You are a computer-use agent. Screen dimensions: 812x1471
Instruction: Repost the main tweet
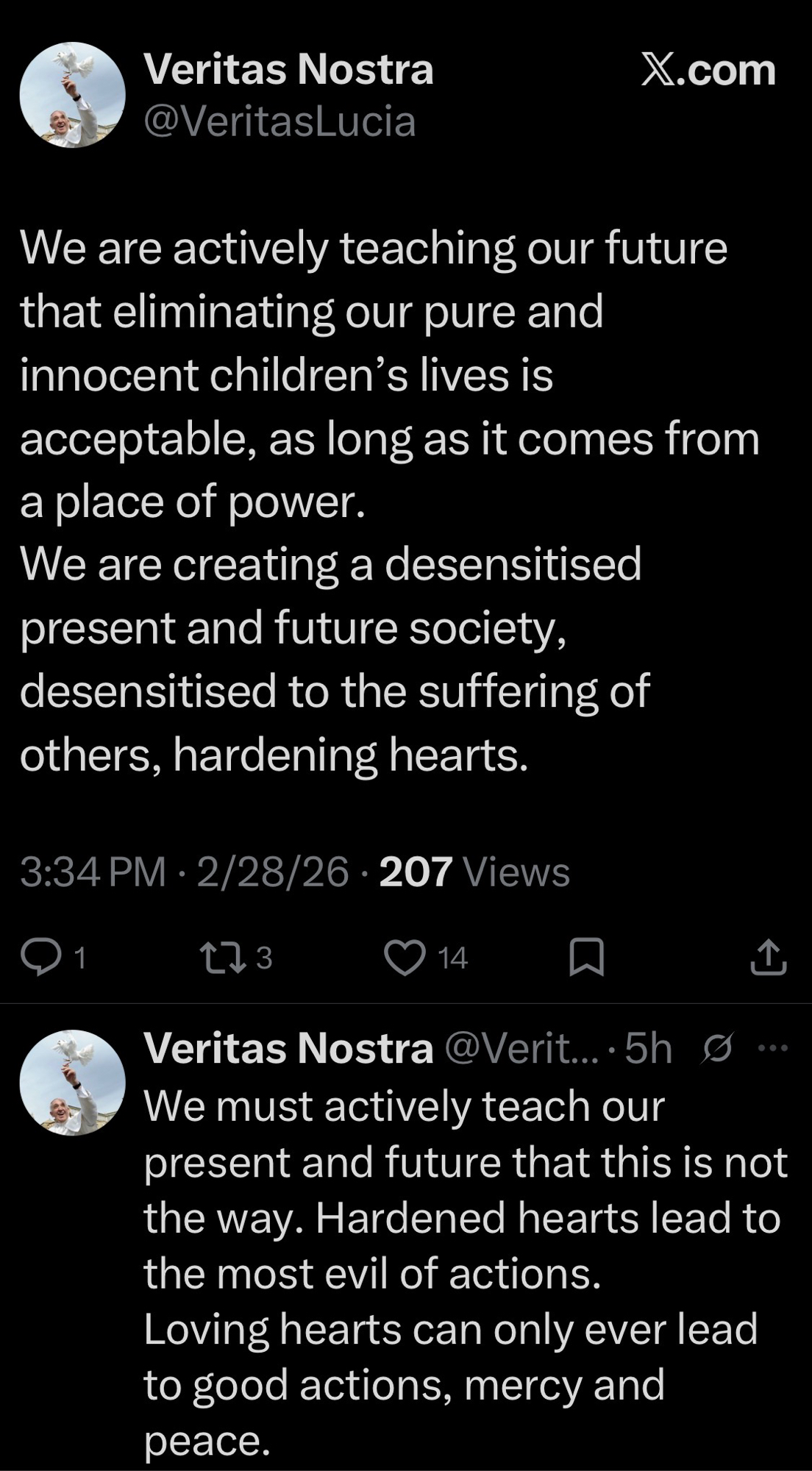tap(224, 957)
